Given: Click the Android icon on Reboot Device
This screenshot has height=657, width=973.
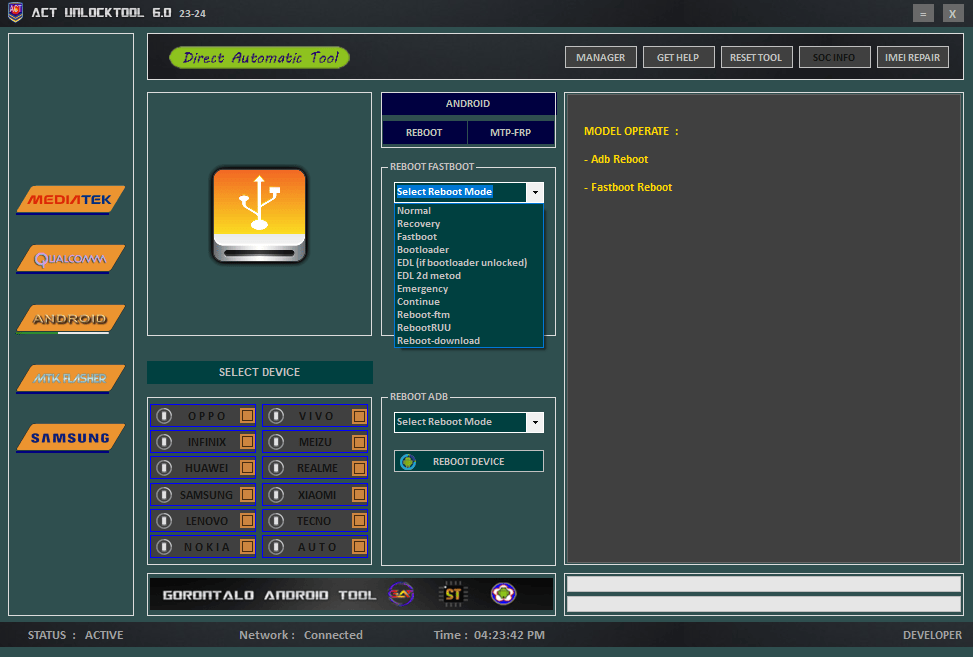Looking at the screenshot, I should tap(408, 462).
